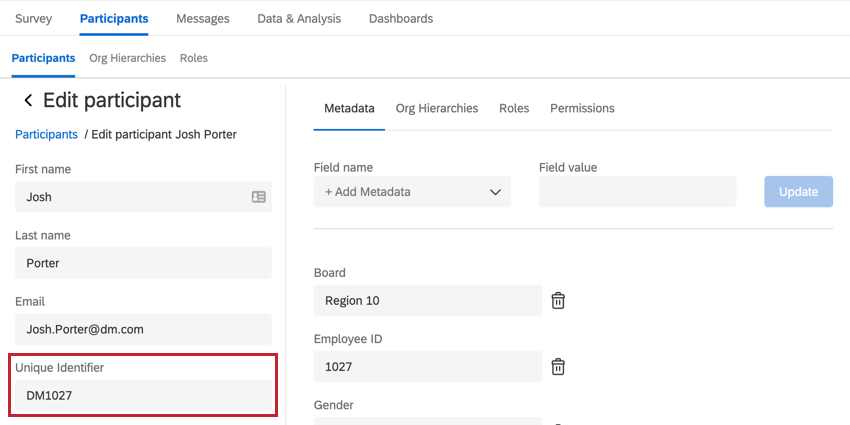Open the Data & Analysis tab
The width and height of the screenshot is (850, 425).
tap(298, 18)
